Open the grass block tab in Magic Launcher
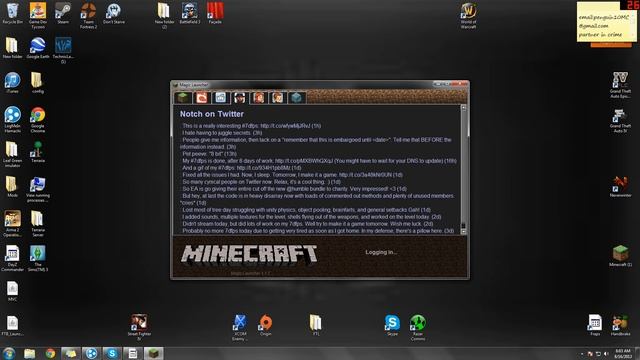This screenshot has width=640, height=360. 183,98
